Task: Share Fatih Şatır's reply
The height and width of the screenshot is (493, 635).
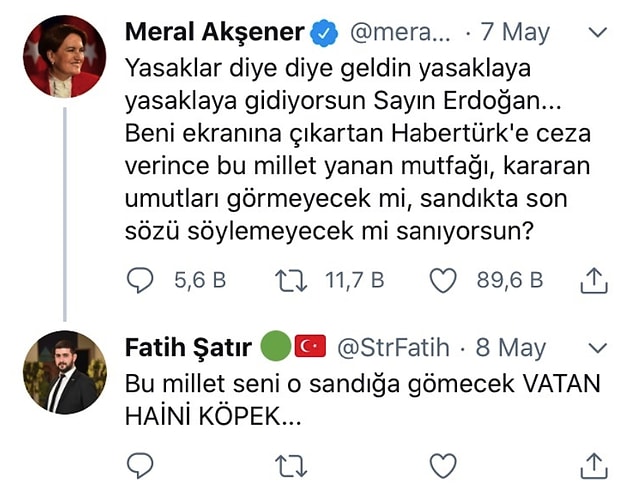Action: tap(594, 466)
